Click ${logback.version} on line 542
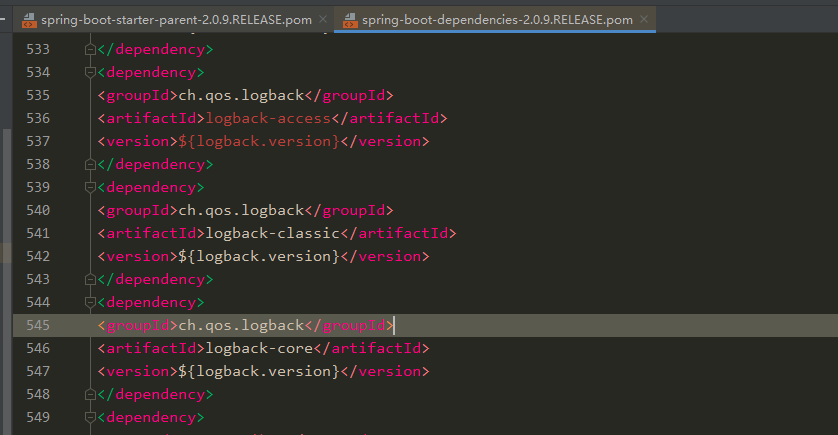The width and height of the screenshot is (838, 435). coord(259,256)
